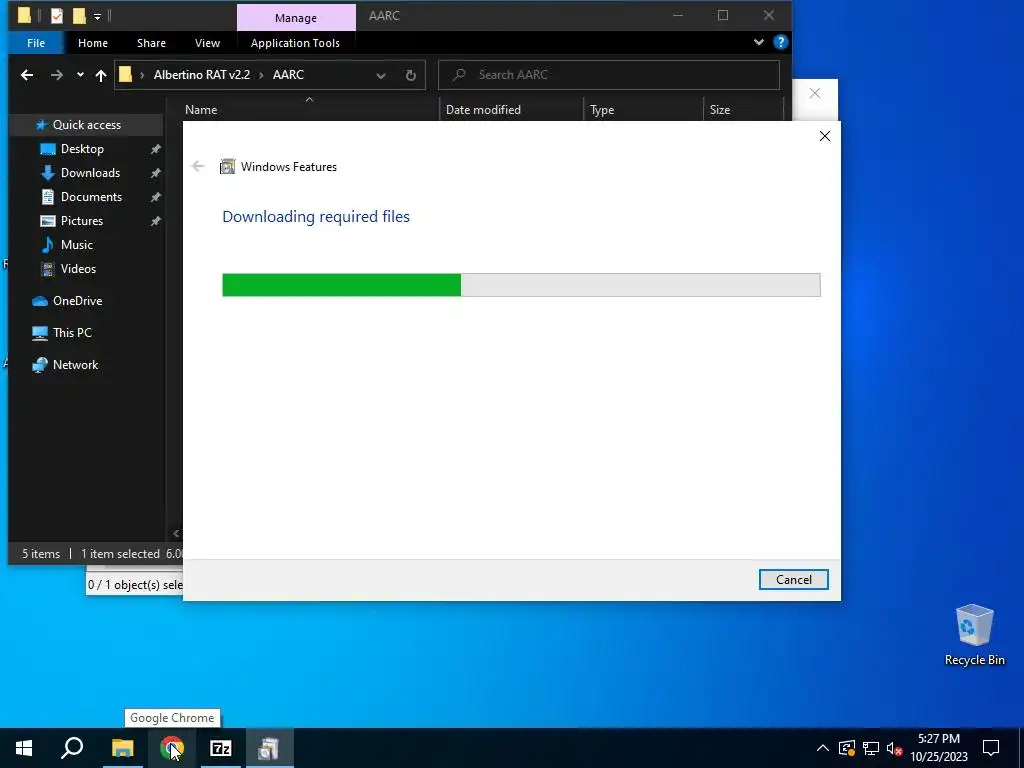This screenshot has width=1024, height=768.
Task: Open Documents in navigation pane
Action: click(x=91, y=197)
